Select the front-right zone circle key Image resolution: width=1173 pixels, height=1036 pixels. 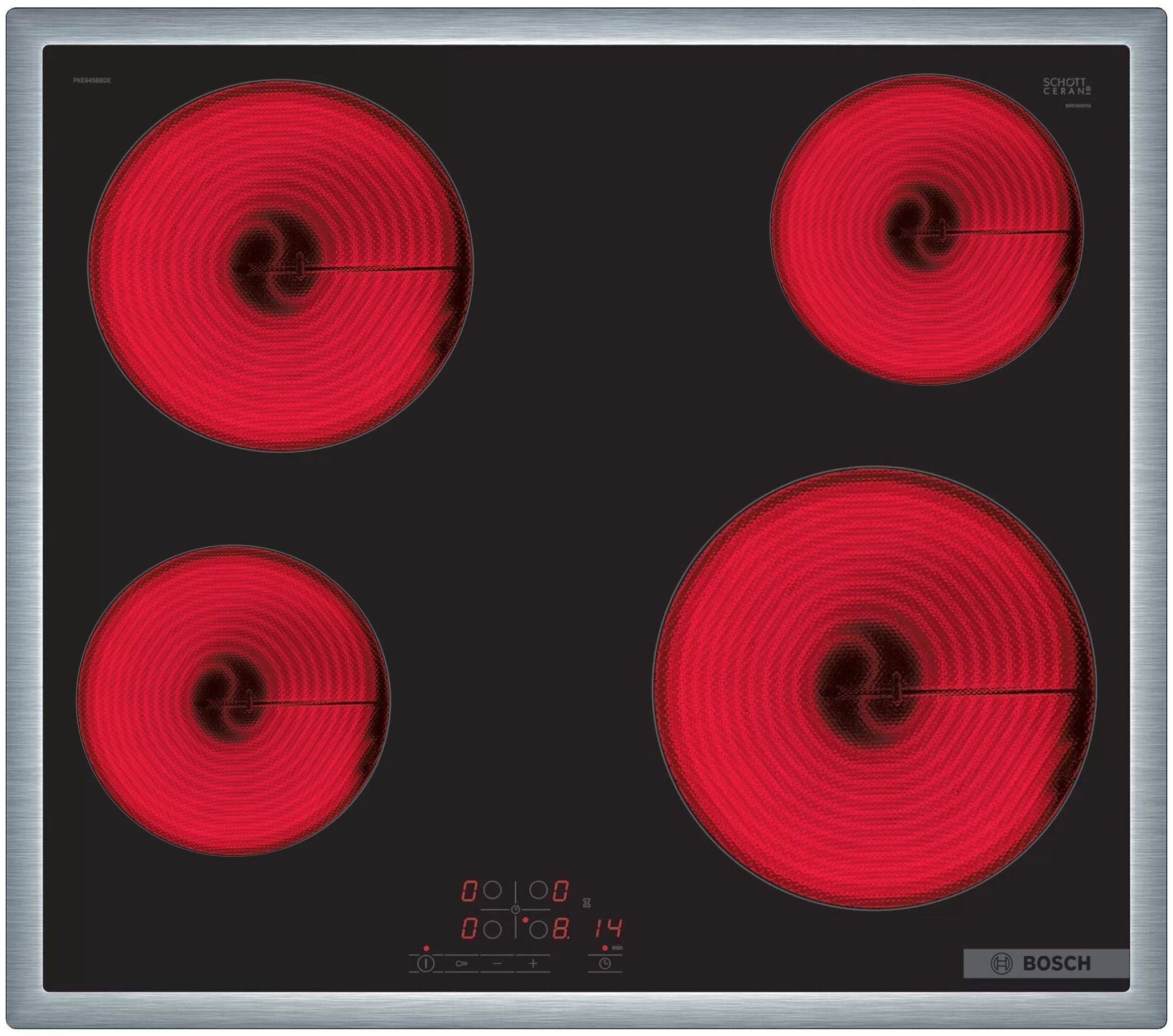coord(538,930)
